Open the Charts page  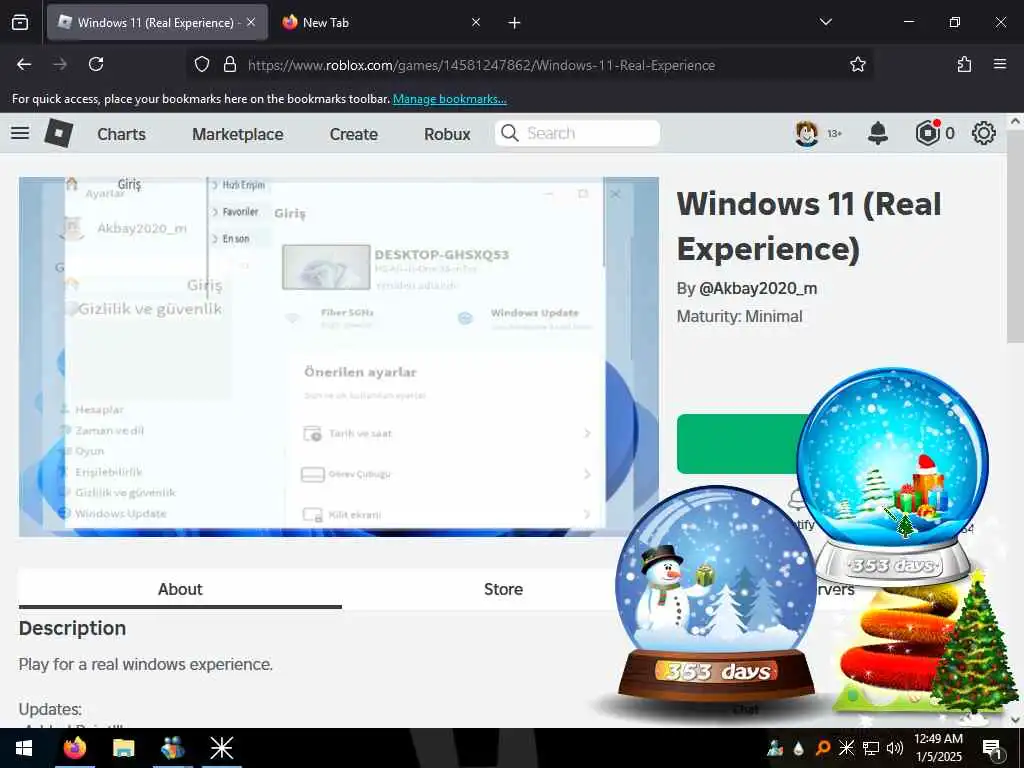point(121,134)
